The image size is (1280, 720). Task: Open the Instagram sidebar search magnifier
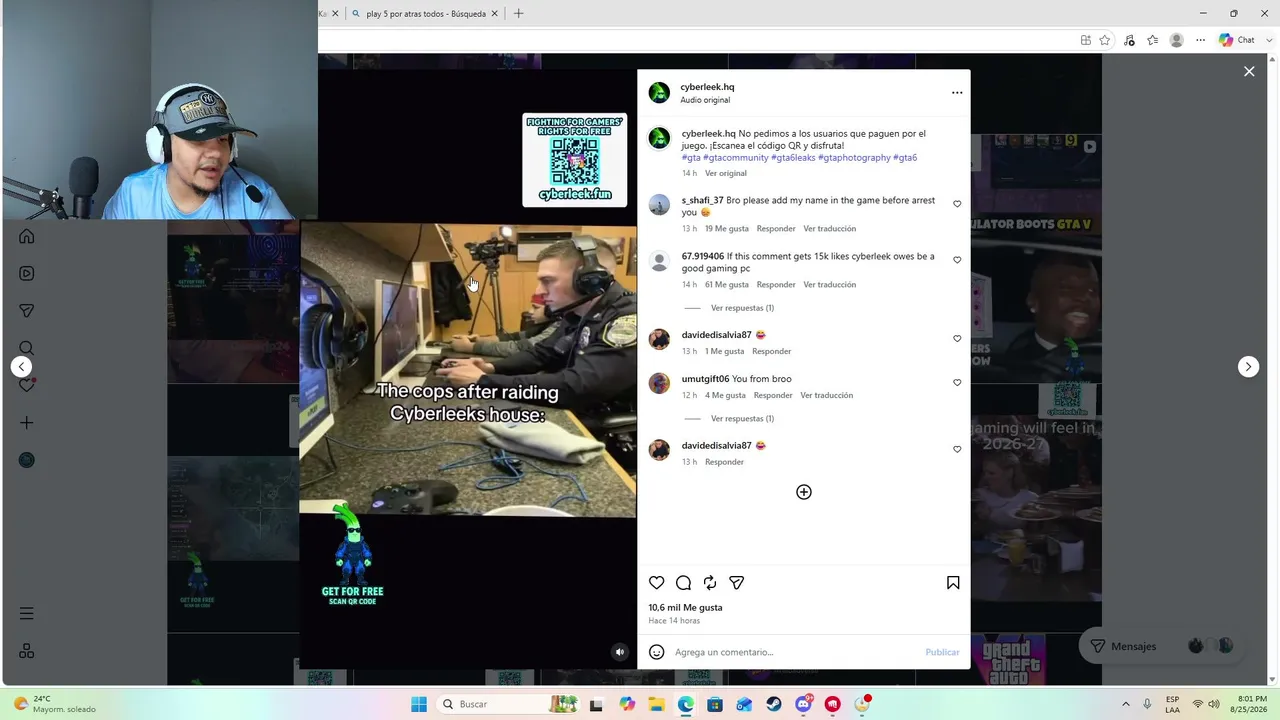click(x=27, y=348)
